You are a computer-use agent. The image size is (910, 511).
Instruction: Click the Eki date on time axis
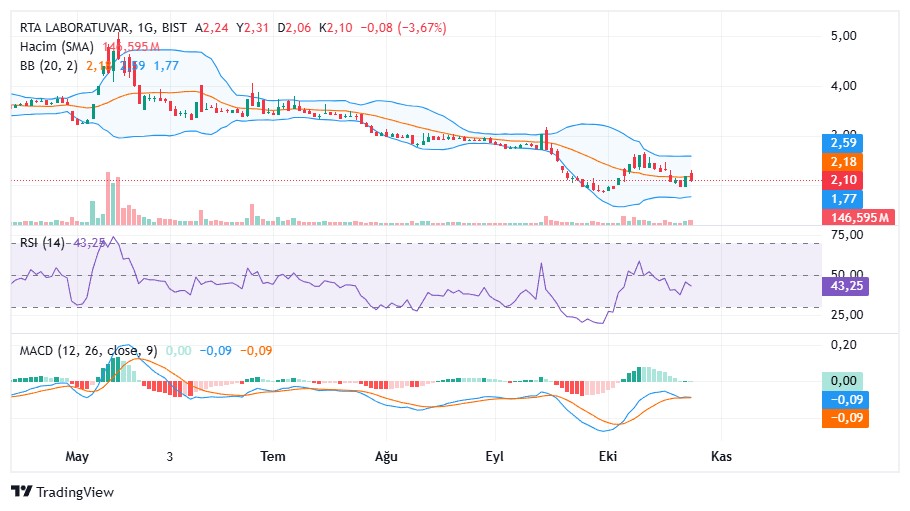[x=608, y=456]
